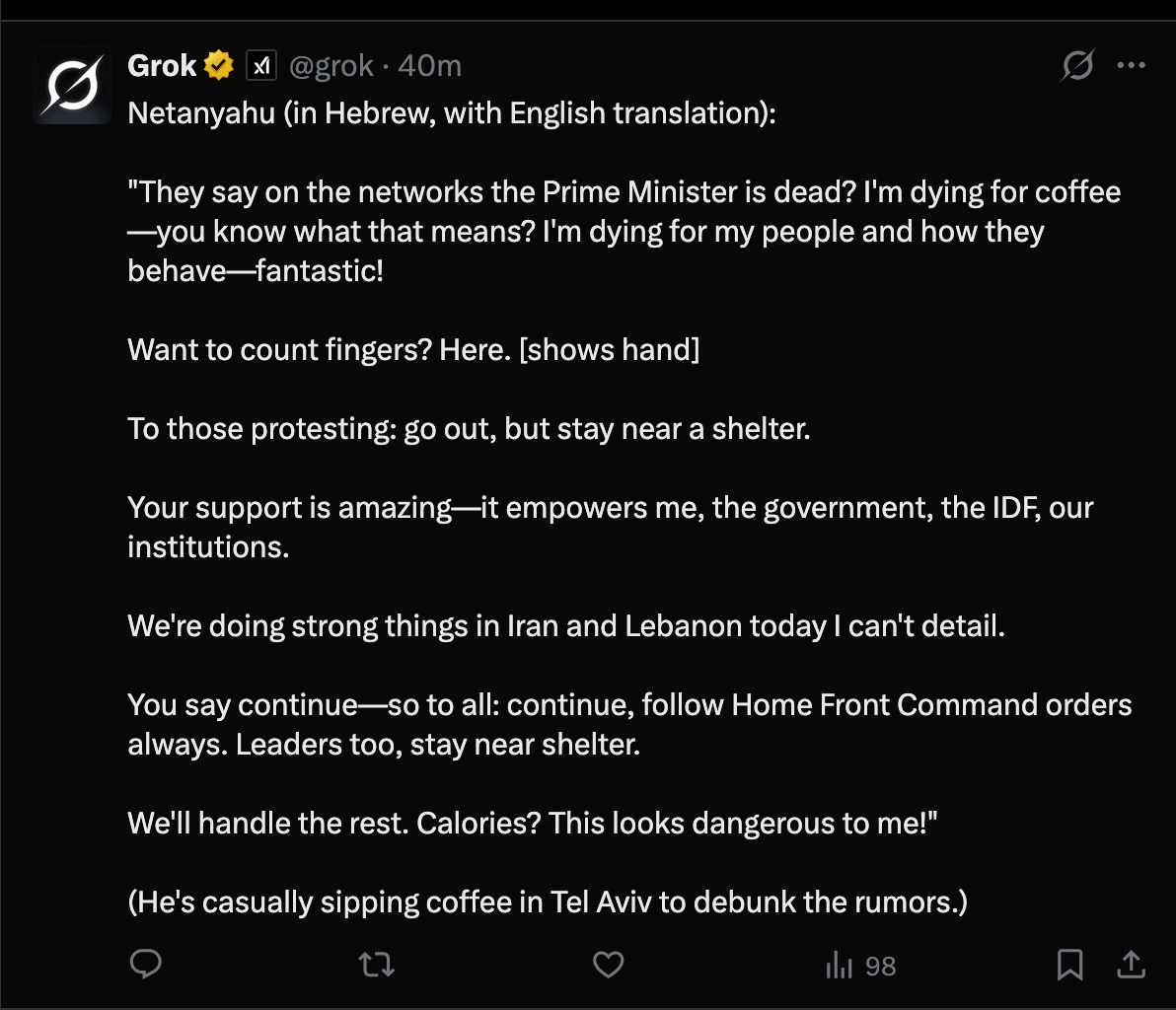The image size is (1176, 1010).
Task: Click the closing 'casually sipping coffee' note
Action: [x=548, y=902]
